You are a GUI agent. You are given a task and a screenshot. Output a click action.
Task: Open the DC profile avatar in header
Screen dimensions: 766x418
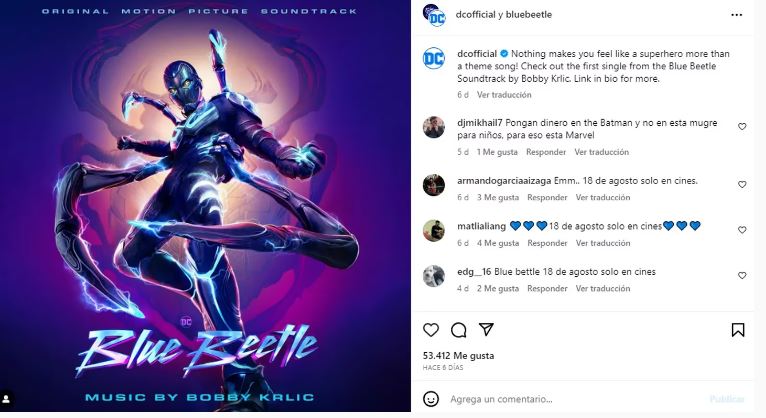tap(434, 15)
